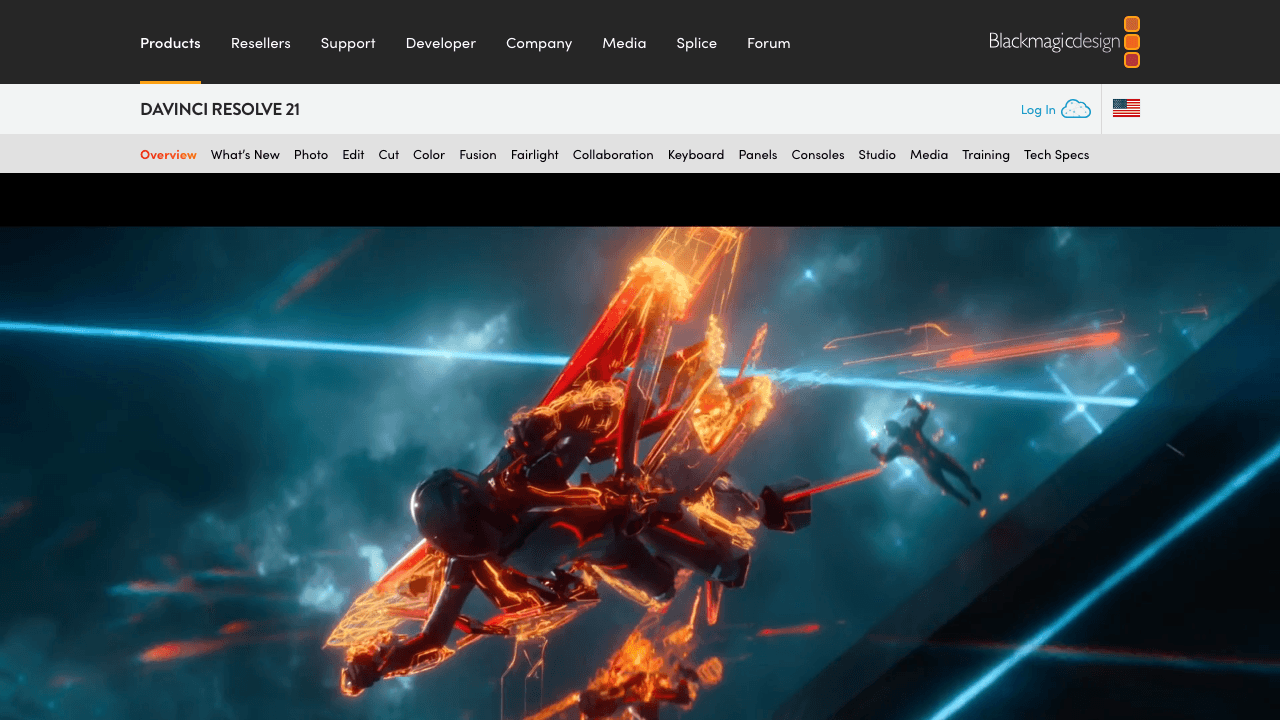This screenshot has height=720, width=1280.
Task: Open the Forum page
Action: click(x=769, y=43)
